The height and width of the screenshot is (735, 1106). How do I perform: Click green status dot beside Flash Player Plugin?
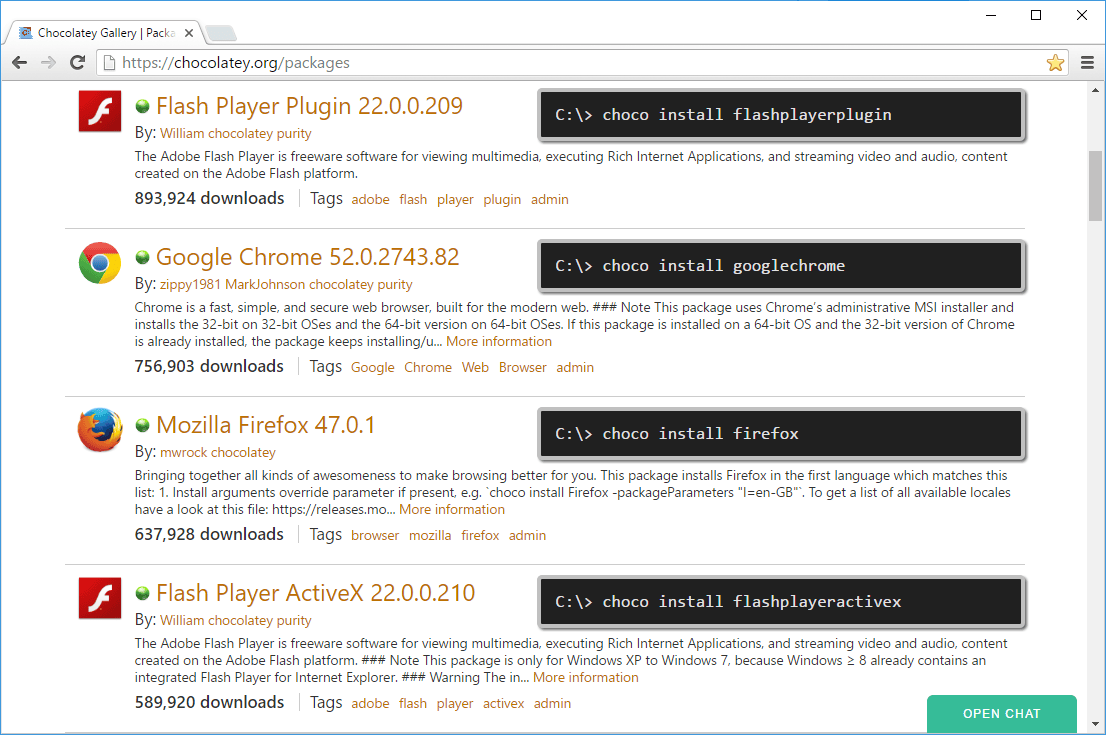(142, 107)
